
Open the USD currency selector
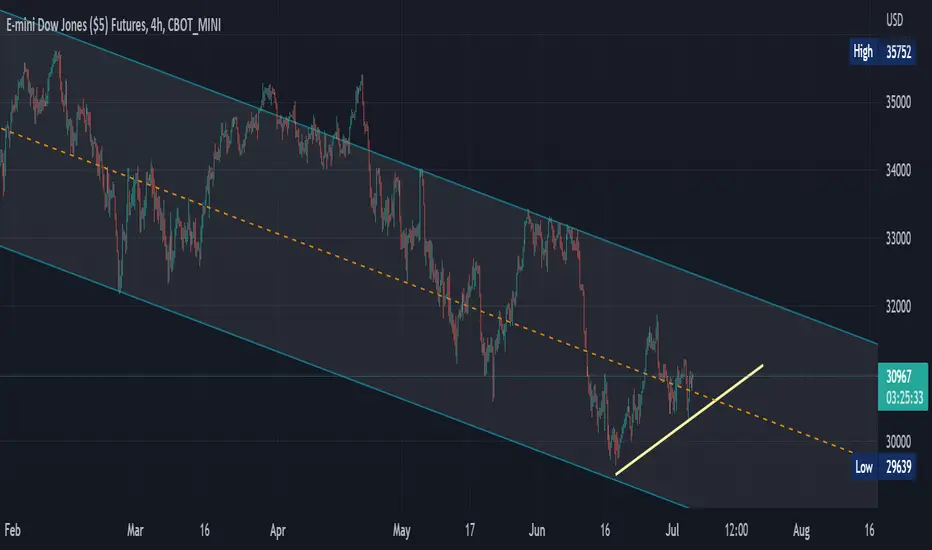pos(895,20)
